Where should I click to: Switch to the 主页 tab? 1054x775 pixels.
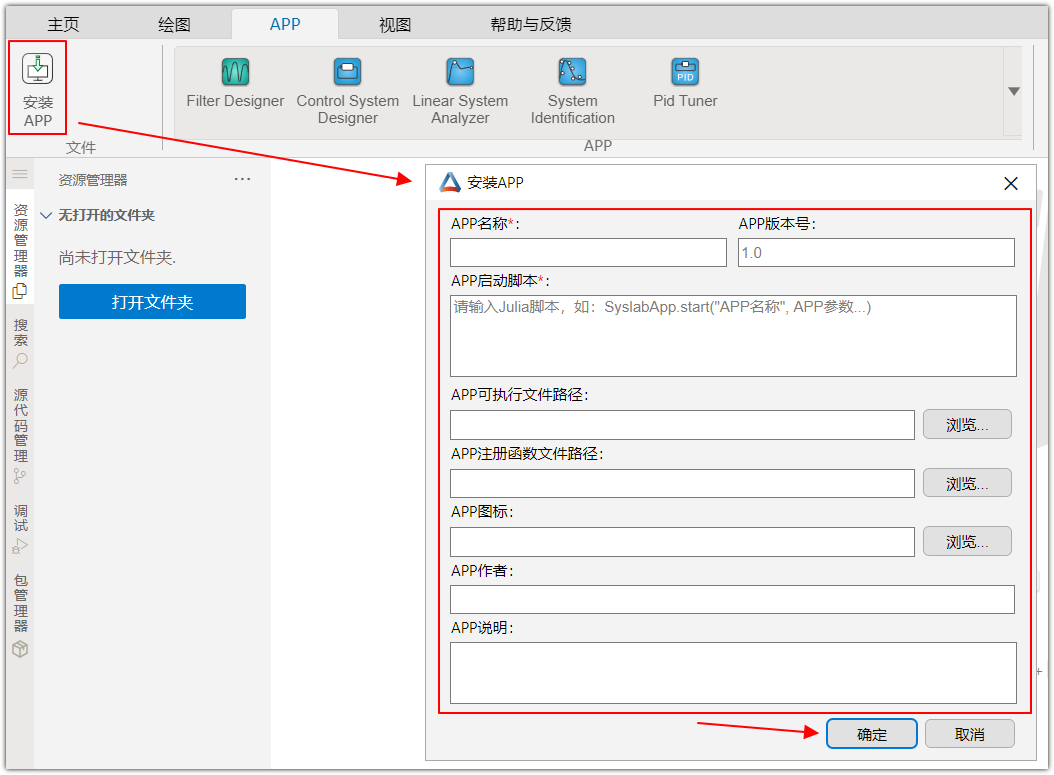pyautogui.click(x=63, y=25)
